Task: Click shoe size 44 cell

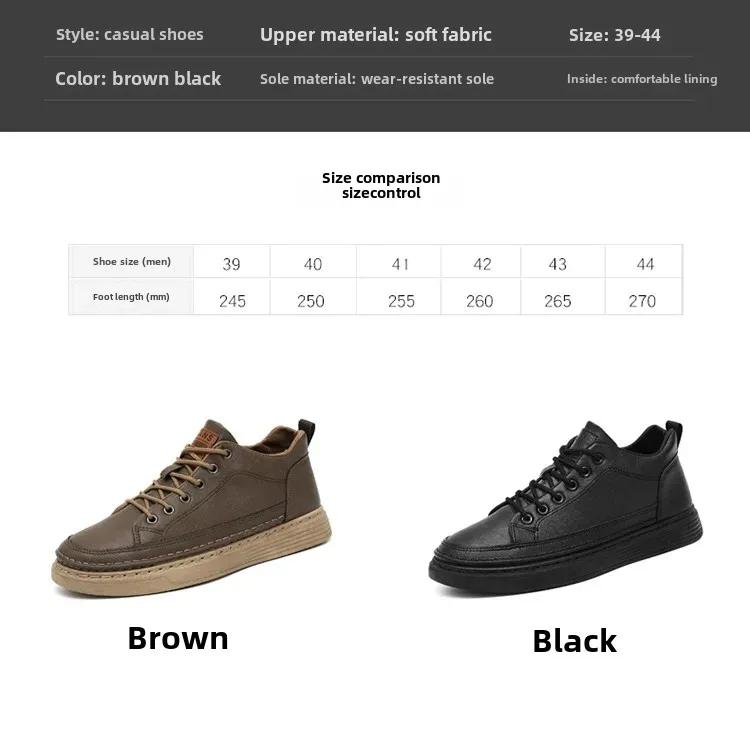Action: point(644,262)
